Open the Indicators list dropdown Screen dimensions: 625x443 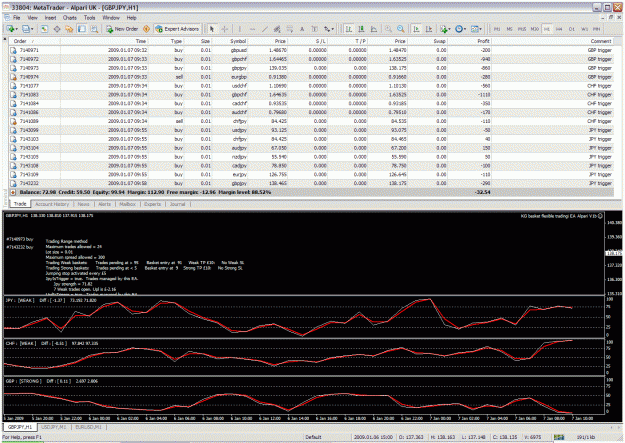tap(445, 29)
